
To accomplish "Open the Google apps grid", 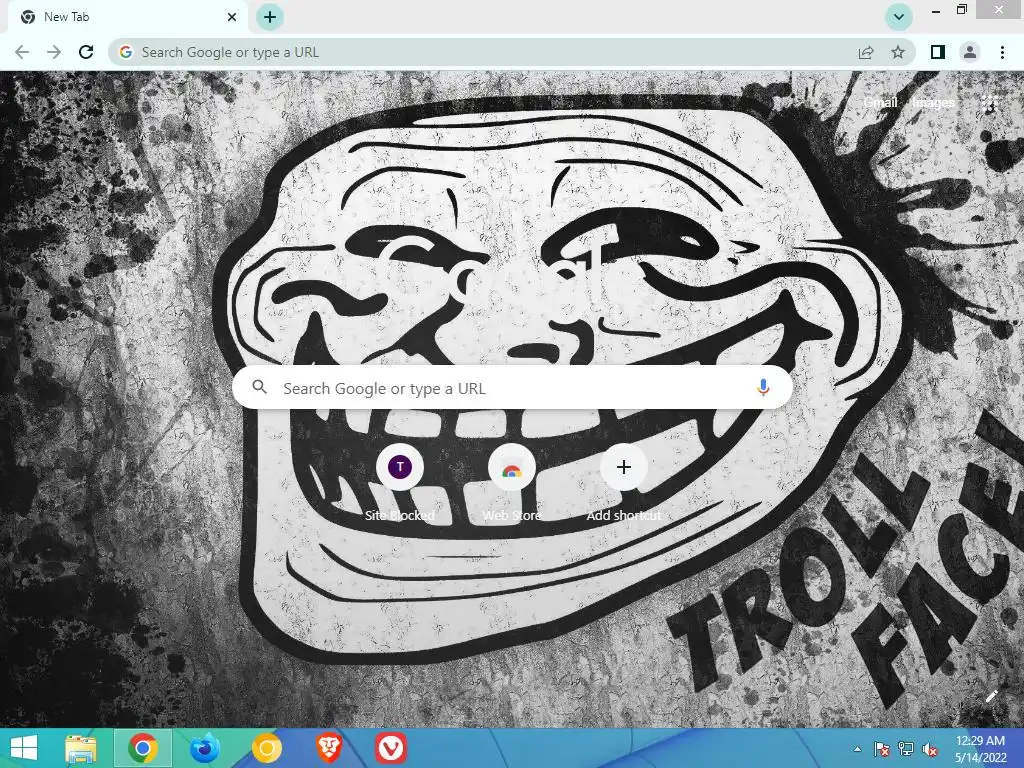I will (990, 103).
